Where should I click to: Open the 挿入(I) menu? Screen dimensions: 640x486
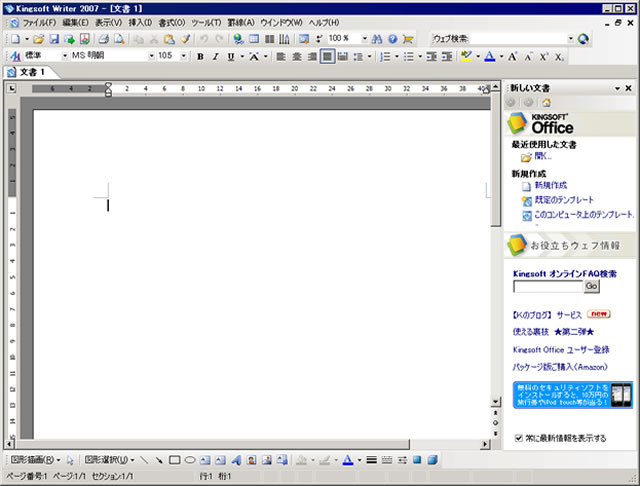click(140, 23)
